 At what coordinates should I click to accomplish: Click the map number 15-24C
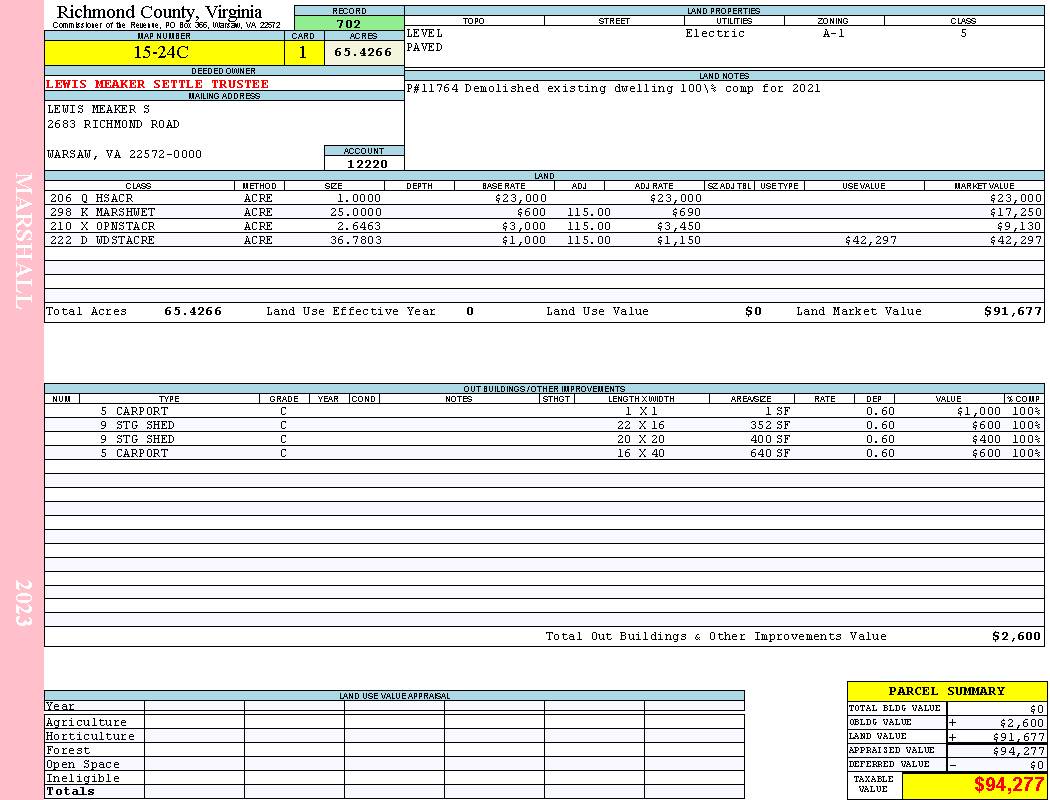161,52
